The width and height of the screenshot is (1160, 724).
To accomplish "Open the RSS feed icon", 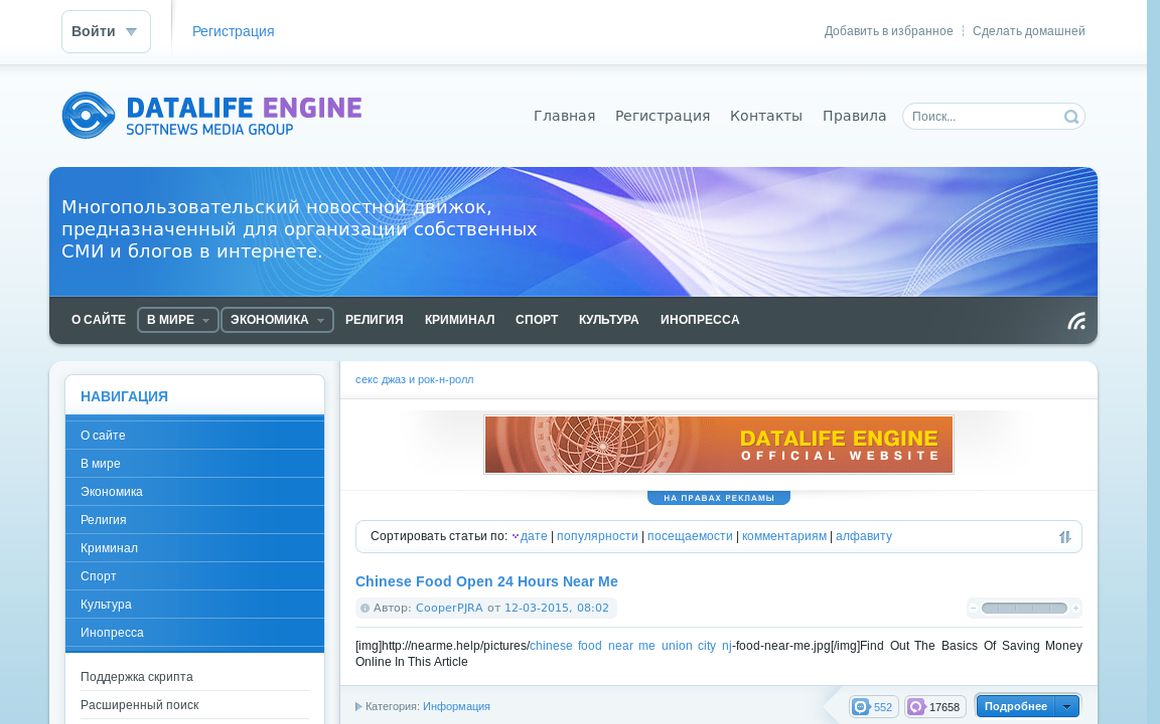I will [1076, 320].
